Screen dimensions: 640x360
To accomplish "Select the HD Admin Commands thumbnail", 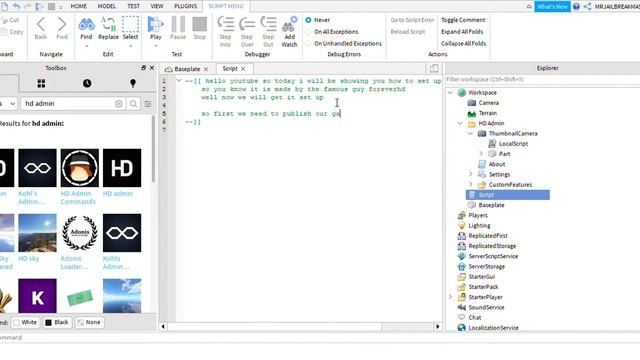I will tap(80, 168).
